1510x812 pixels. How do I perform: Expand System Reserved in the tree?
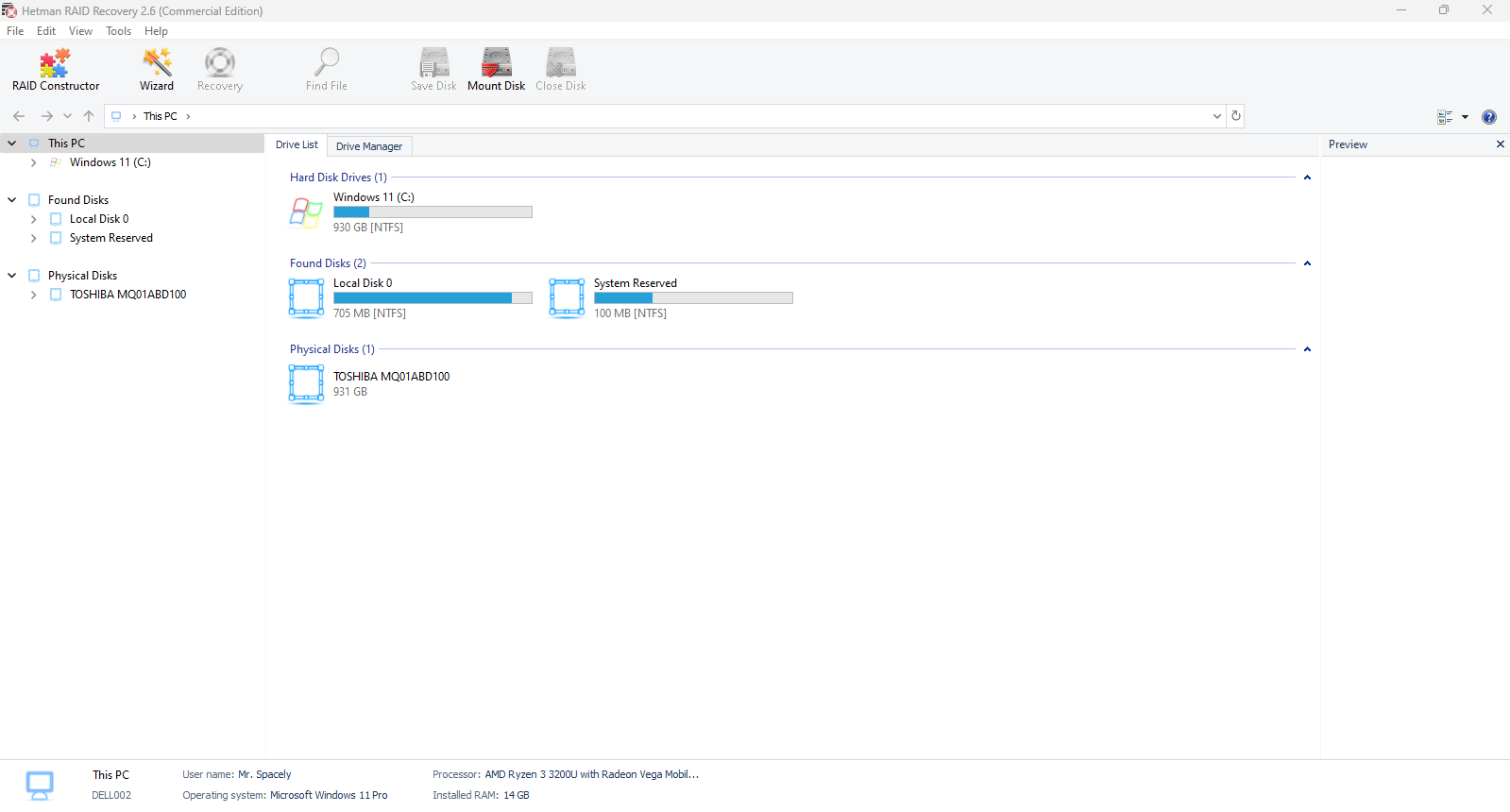[33, 238]
